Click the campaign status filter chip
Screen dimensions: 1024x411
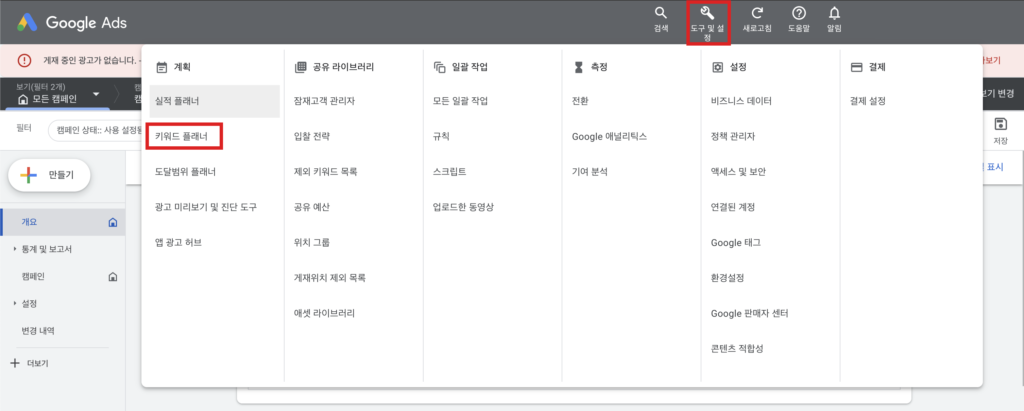point(95,129)
